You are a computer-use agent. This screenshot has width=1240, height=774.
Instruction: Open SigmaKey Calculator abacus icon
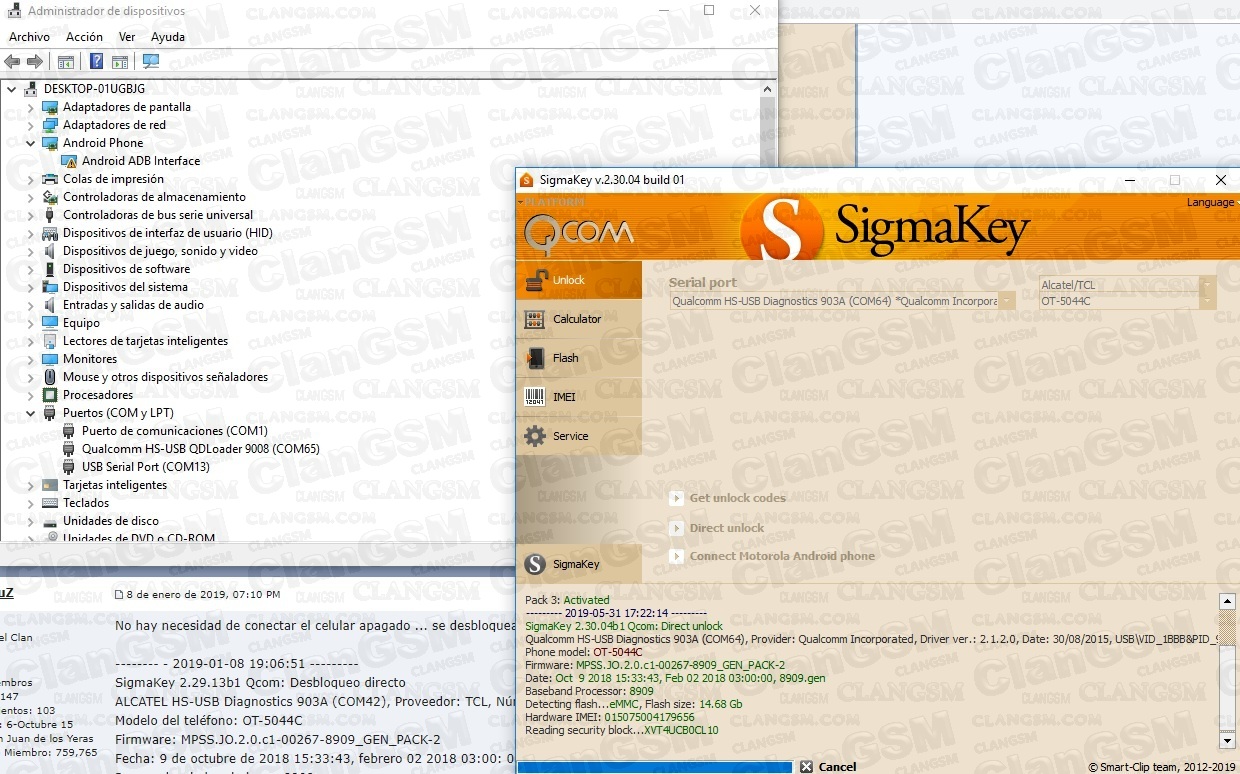point(535,320)
